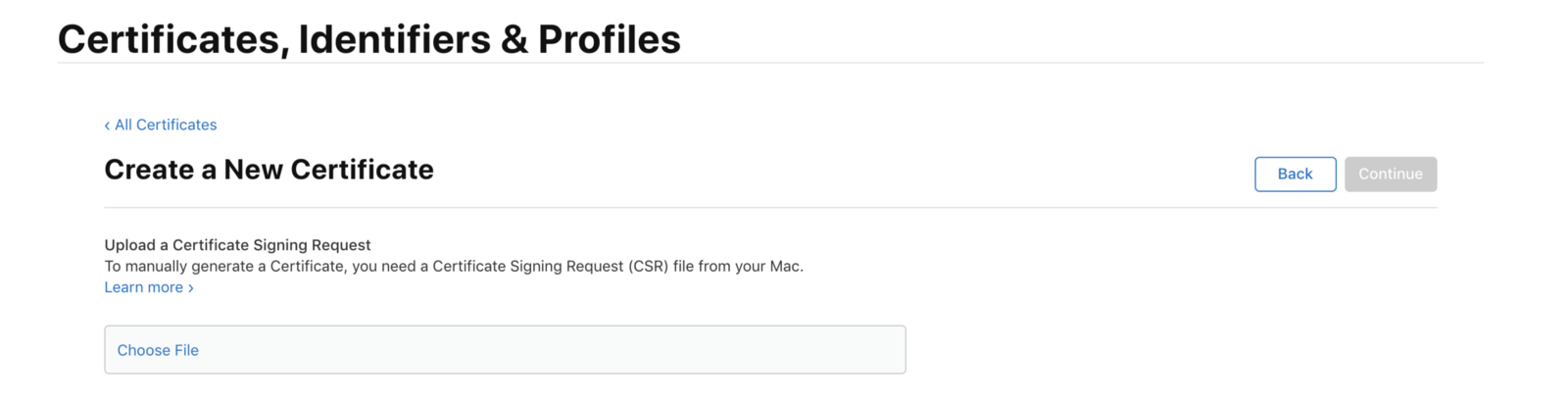Click the left chevron before All Certificates
Viewport: 1568px width, 402px height.
[x=107, y=126]
